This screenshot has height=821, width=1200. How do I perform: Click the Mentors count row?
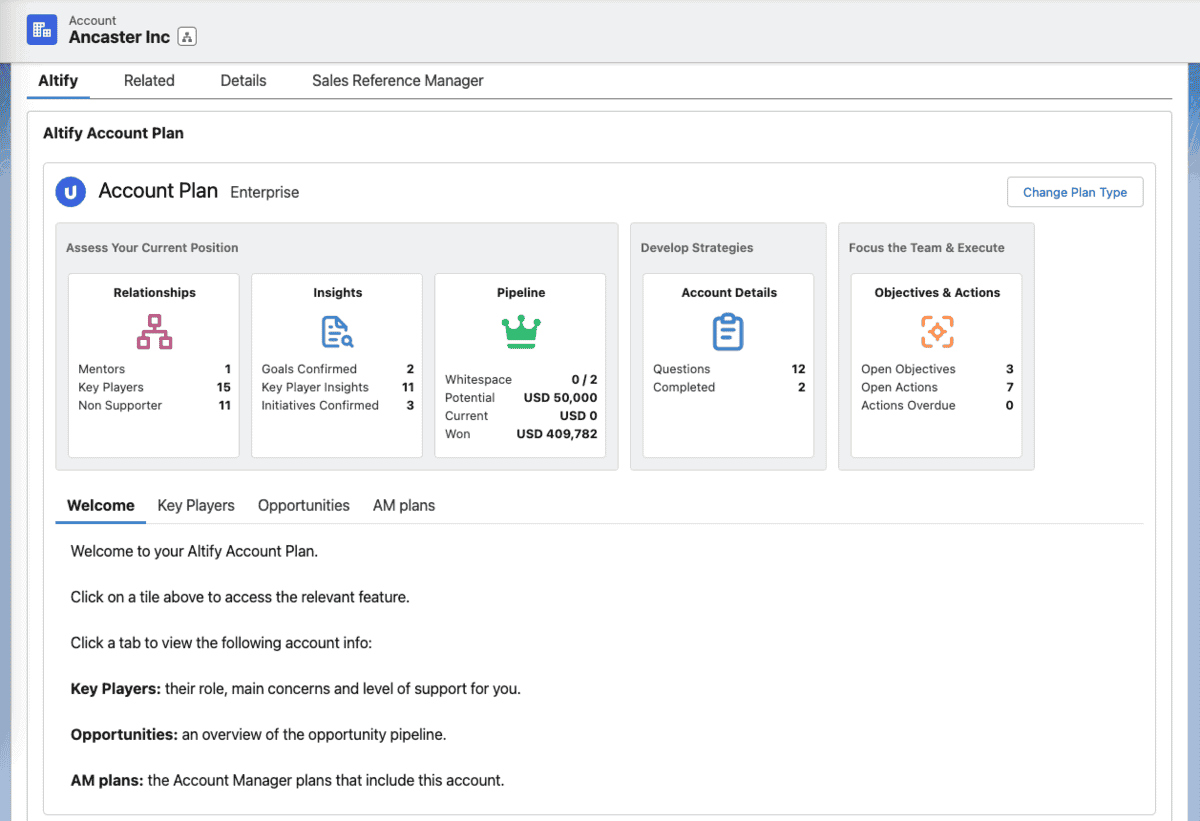[154, 369]
